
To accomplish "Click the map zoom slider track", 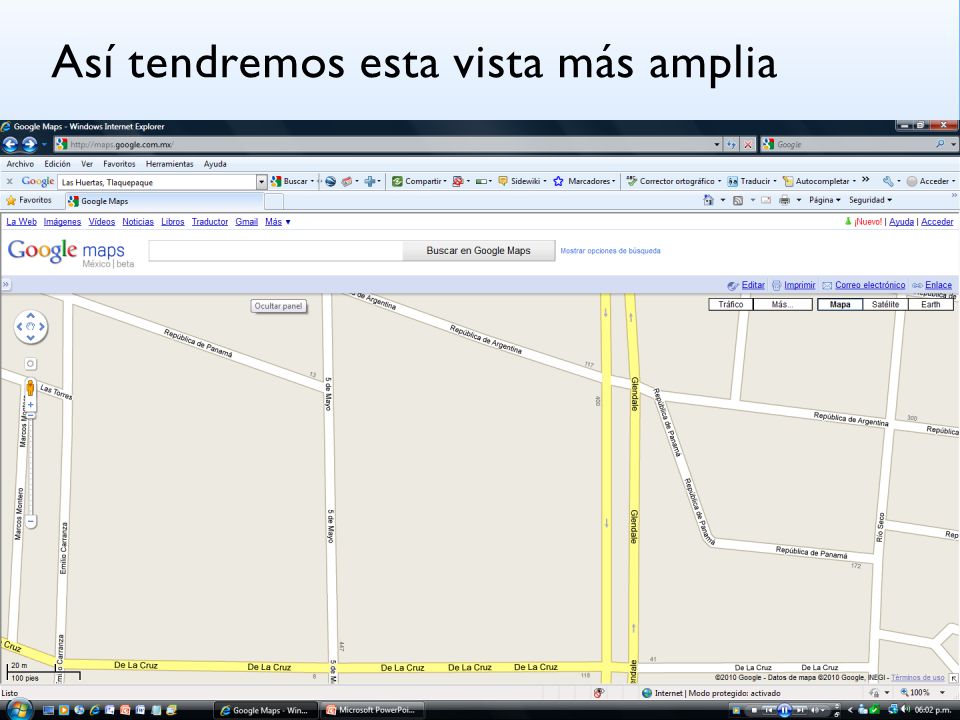I will 31,467.
